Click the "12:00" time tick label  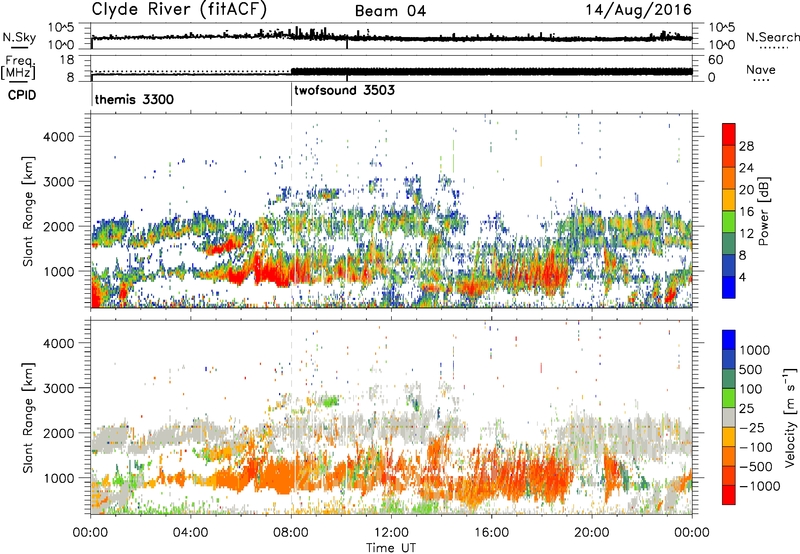[x=391, y=533]
